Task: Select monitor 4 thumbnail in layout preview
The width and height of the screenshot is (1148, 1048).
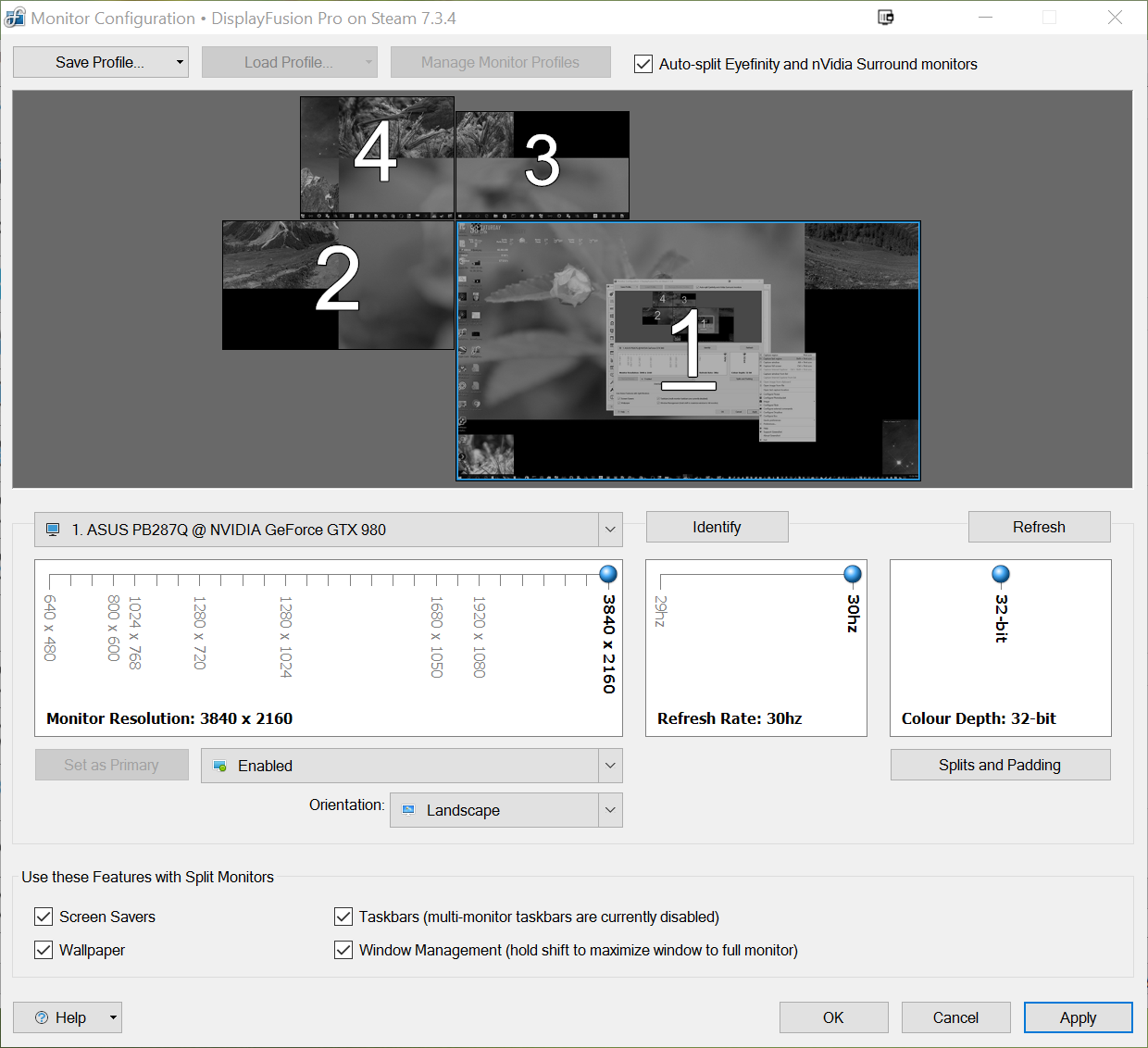Action: [377, 157]
